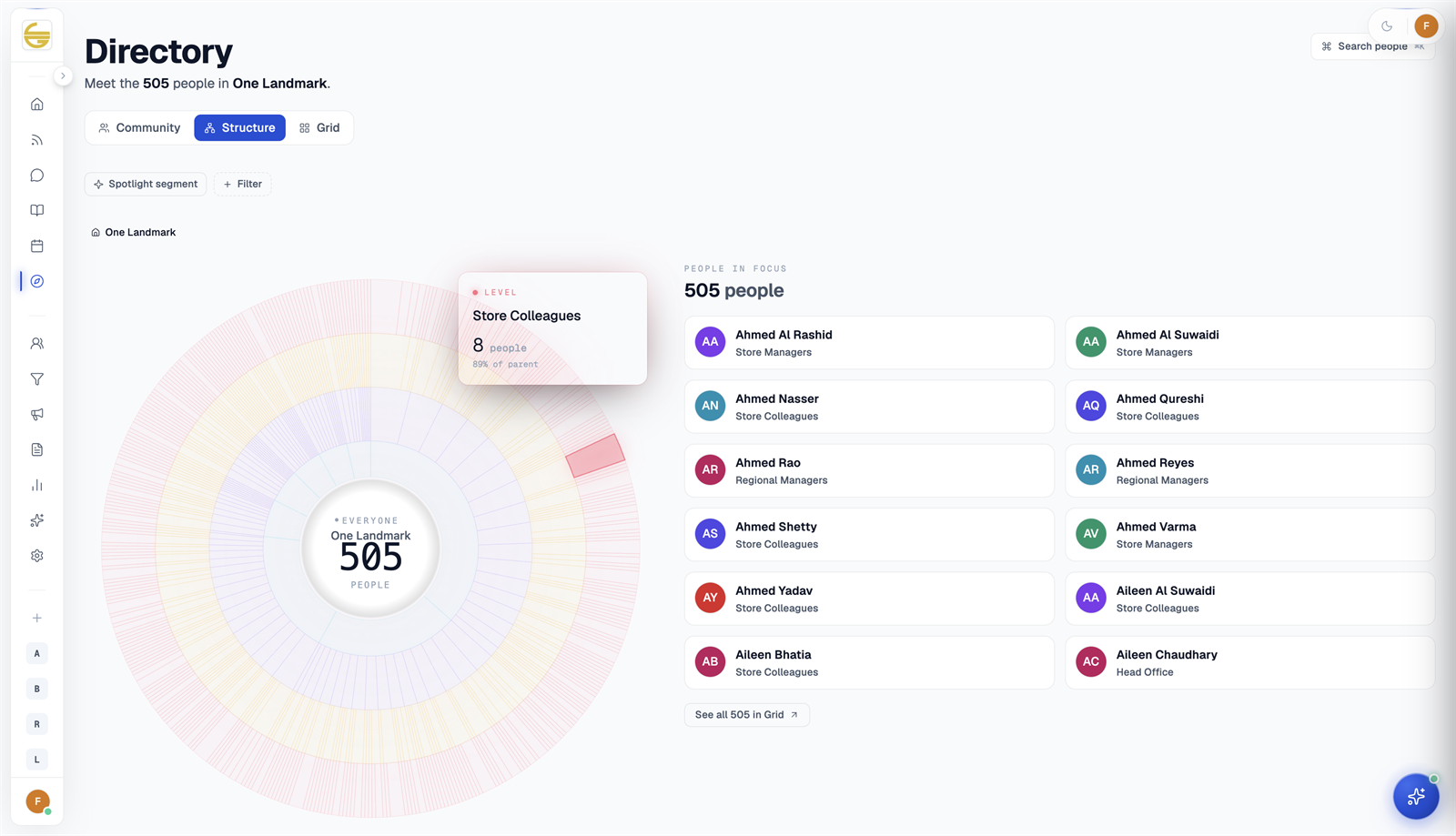This screenshot has width=1456, height=836.
Task: Click the center 505 people circle
Action: [370, 549]
